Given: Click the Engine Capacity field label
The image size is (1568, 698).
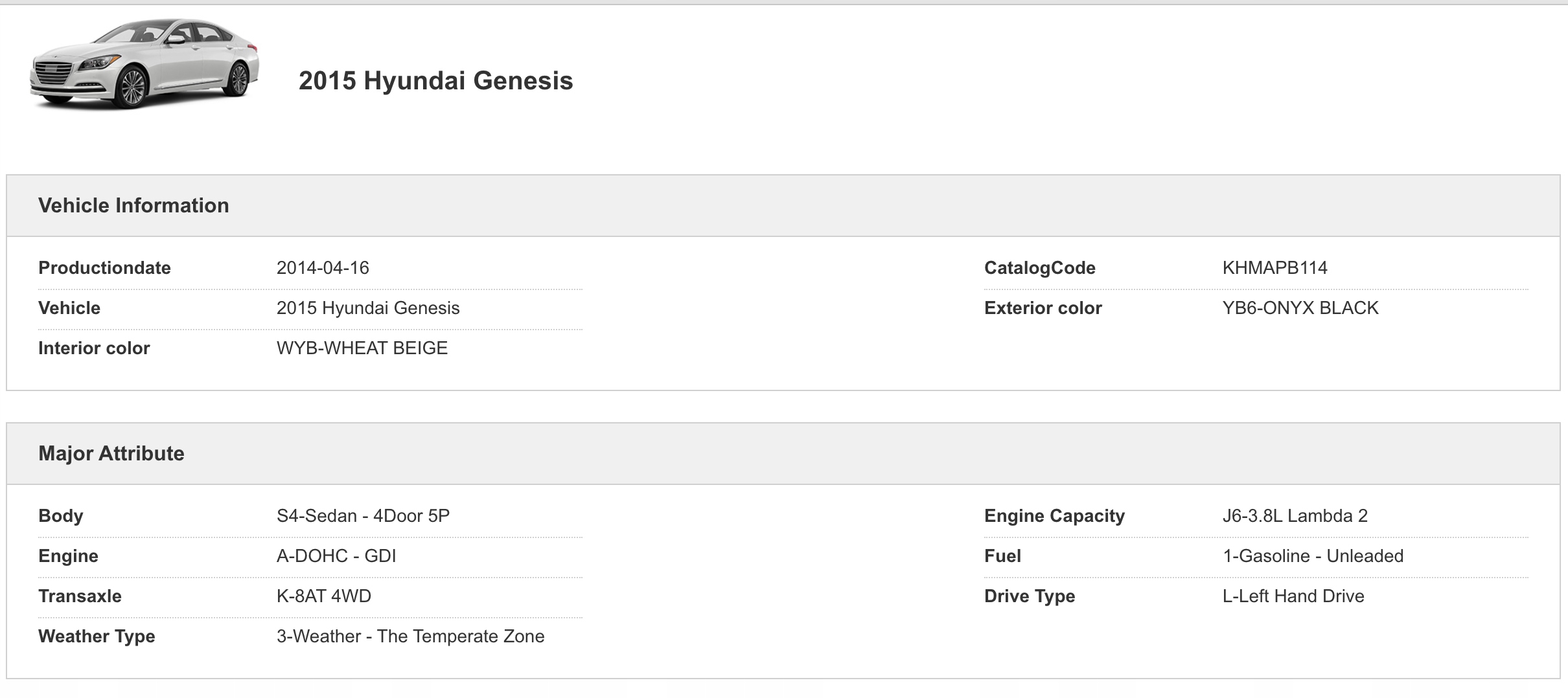Looking at the screenshot, I should [x=1054, y=516].
